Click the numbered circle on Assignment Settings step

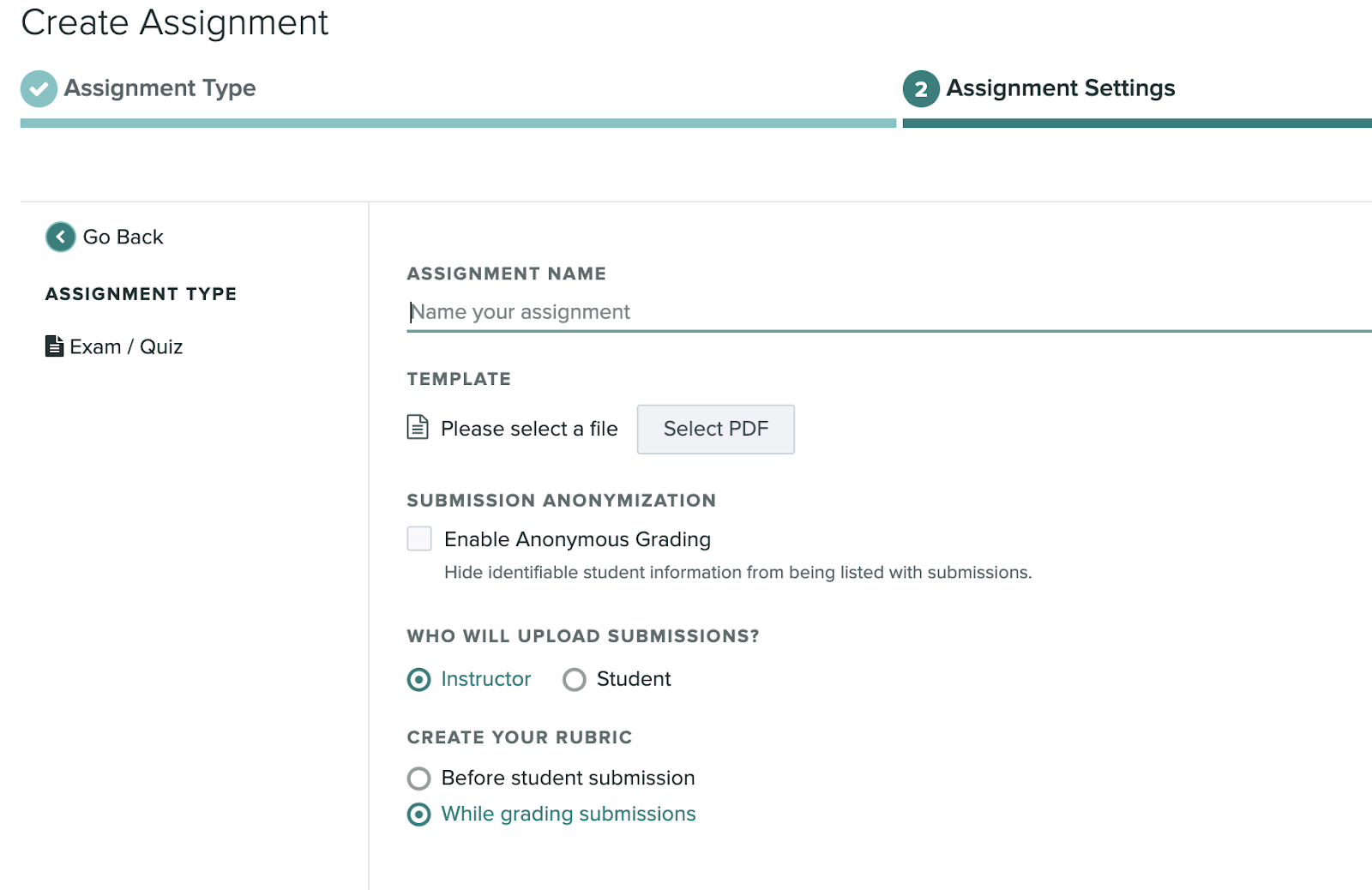920,88
